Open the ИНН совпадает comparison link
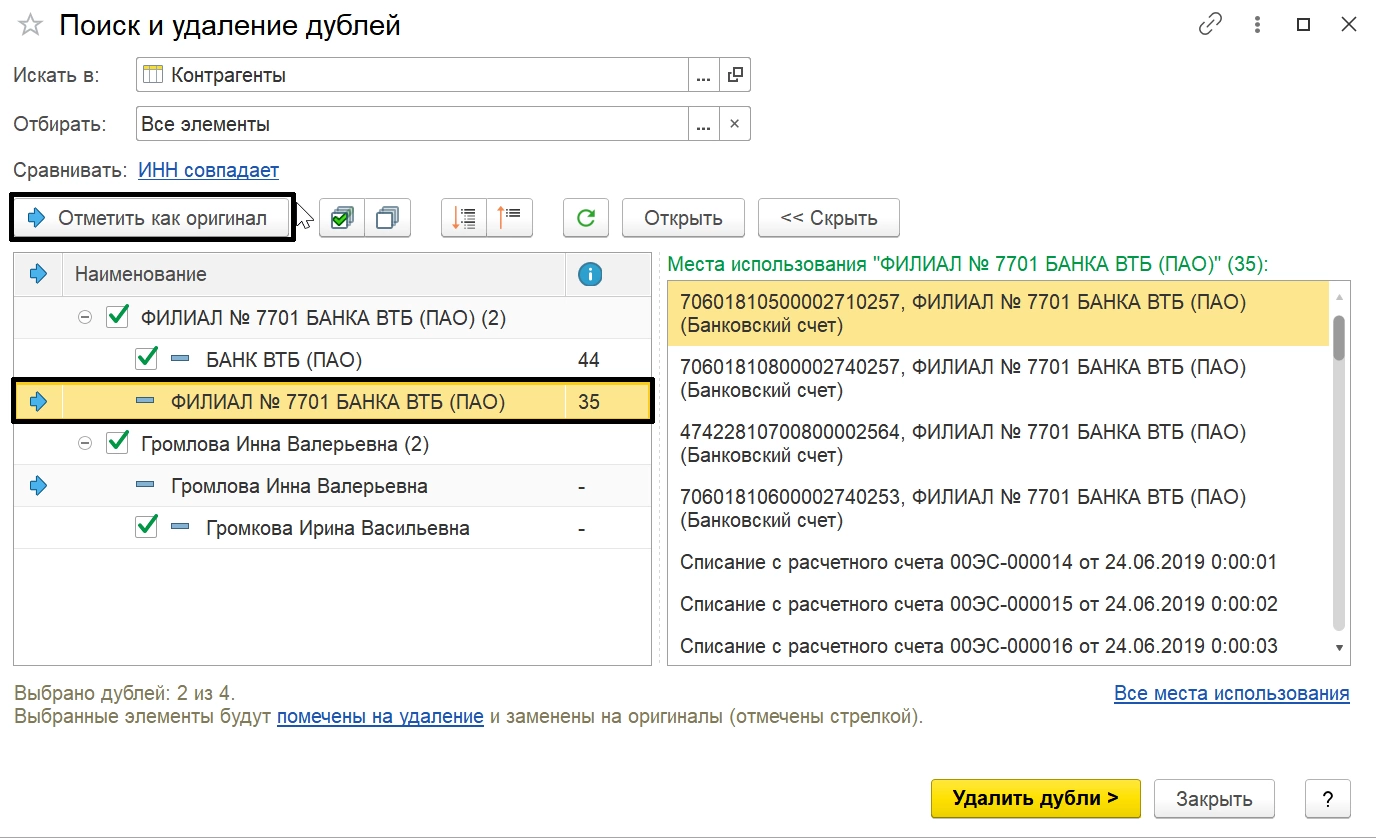This screenshot has height=838, width=1376. pyautogui.click(x=208, y=171)
